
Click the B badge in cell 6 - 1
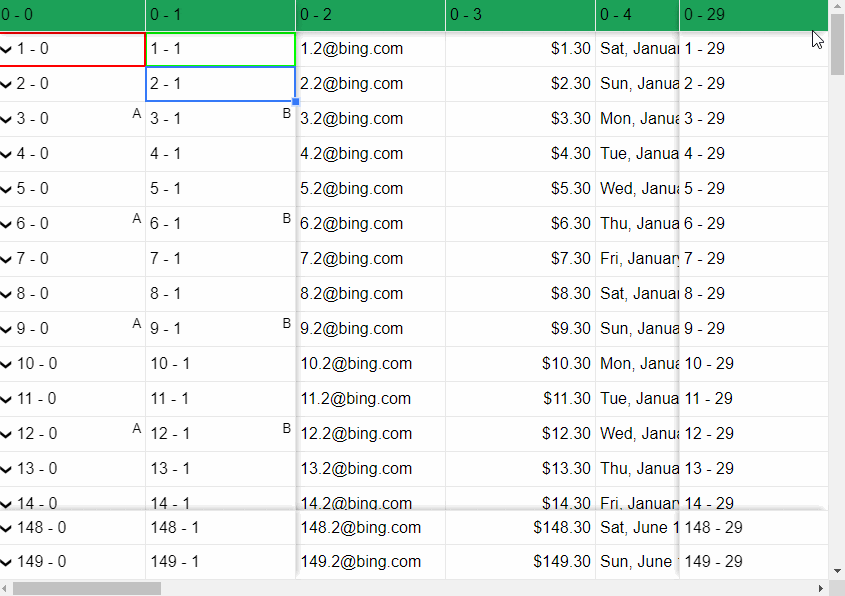(x=286, y=218)
